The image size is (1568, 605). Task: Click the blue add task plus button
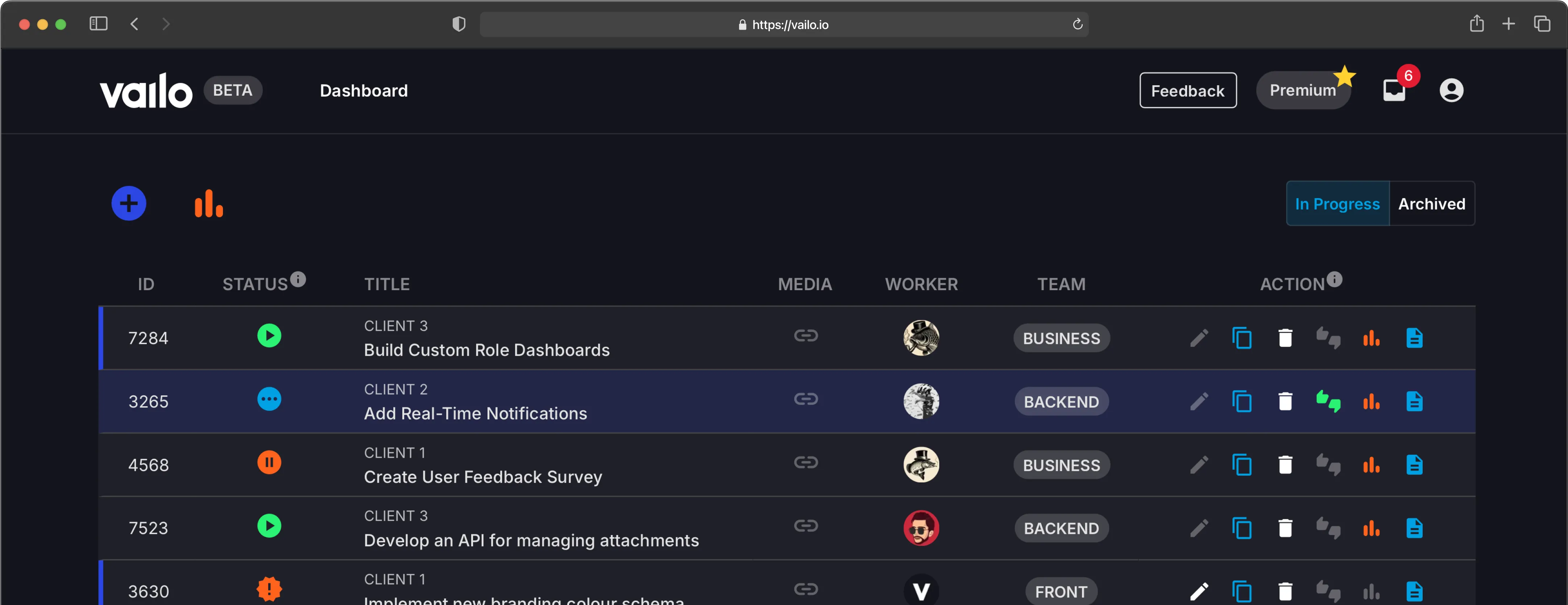[128, 203]
